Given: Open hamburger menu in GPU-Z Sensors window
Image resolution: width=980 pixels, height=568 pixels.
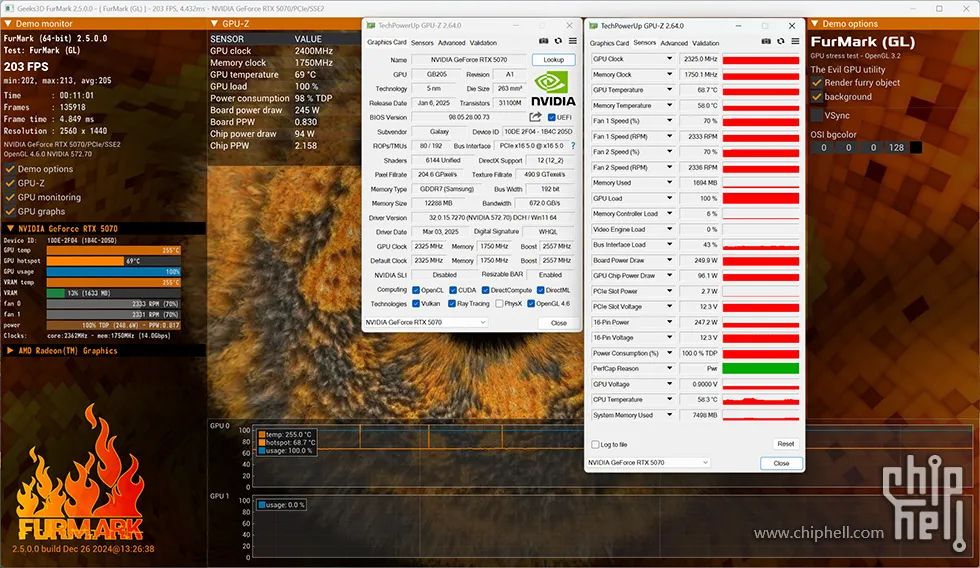Looking at the screenshot, I should click(795, 41).
